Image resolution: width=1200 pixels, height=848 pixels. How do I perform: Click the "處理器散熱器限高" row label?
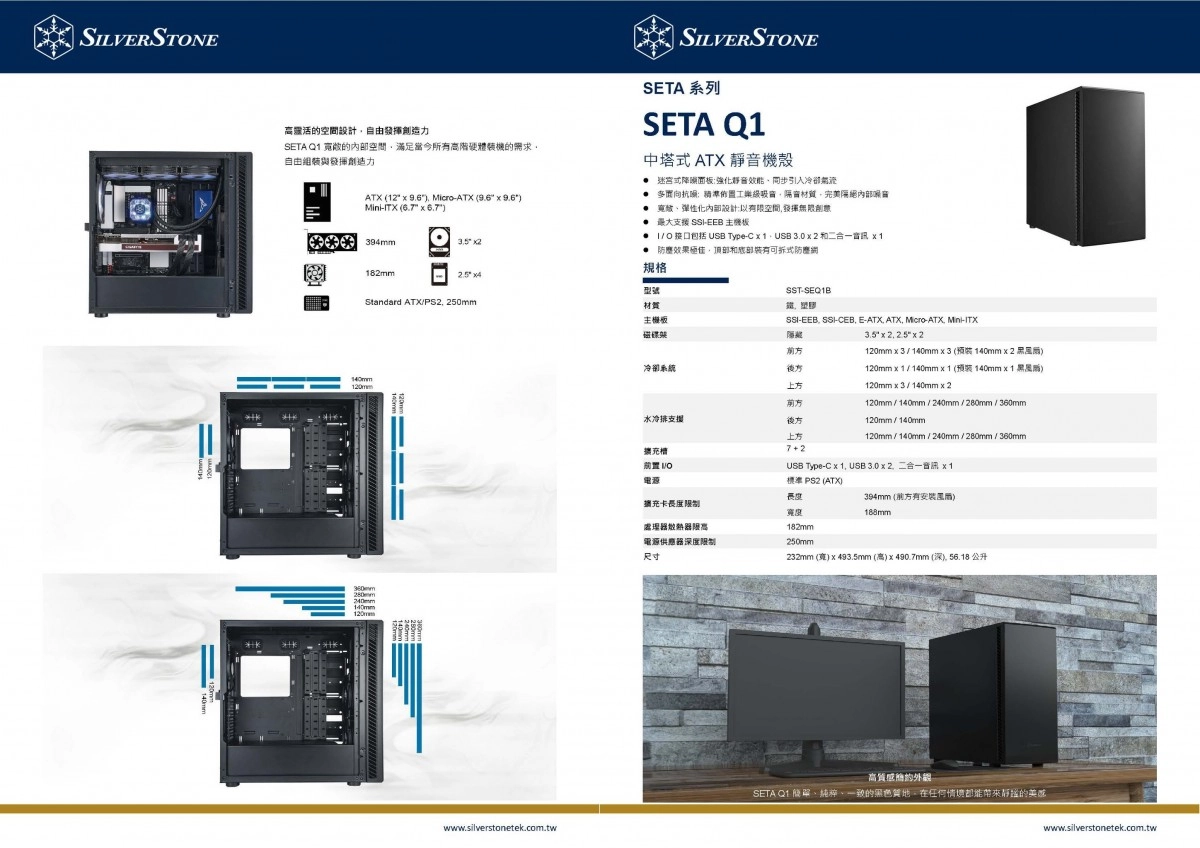(675, 526)
